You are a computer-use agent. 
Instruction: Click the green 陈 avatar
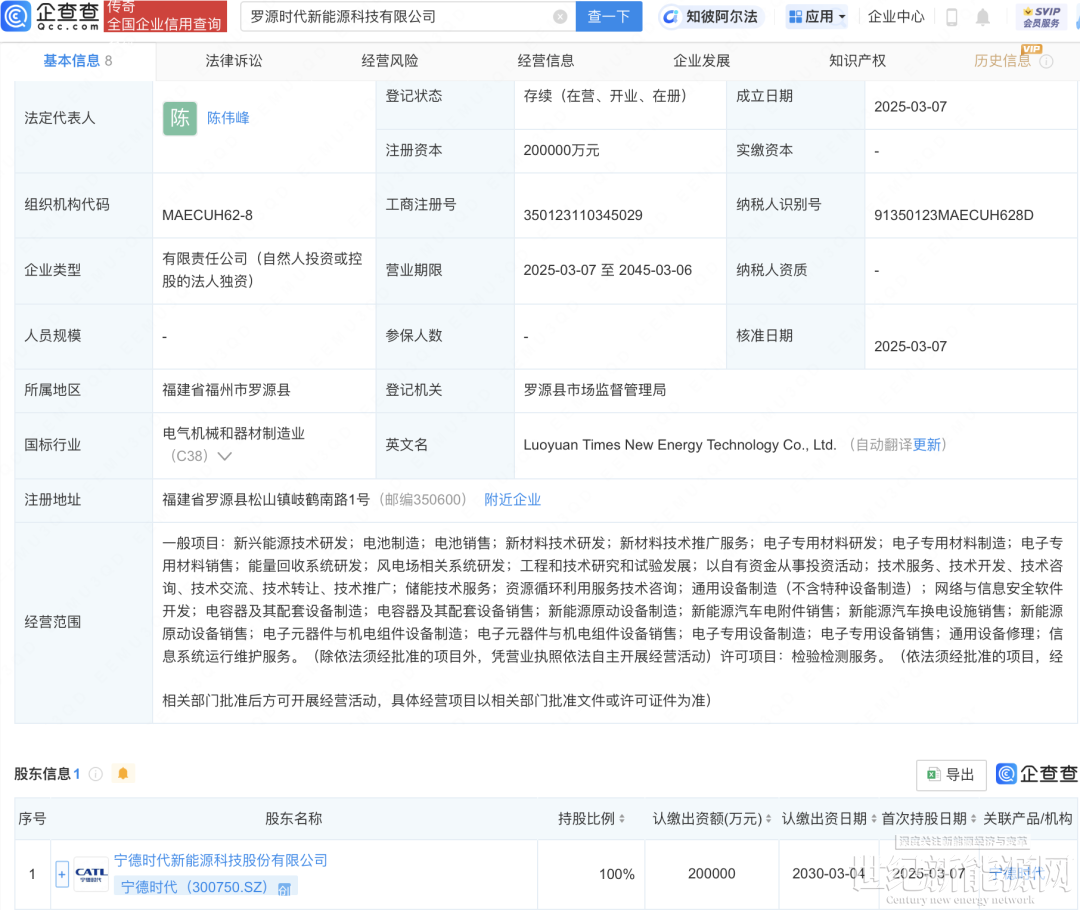pyautogui.click(x=180, y=118)
